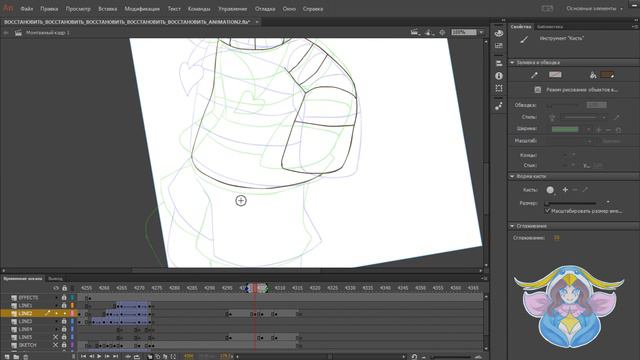Screen dimensions: 640x360
Task: Open the Просмотр menu
Action: point(78,9)
